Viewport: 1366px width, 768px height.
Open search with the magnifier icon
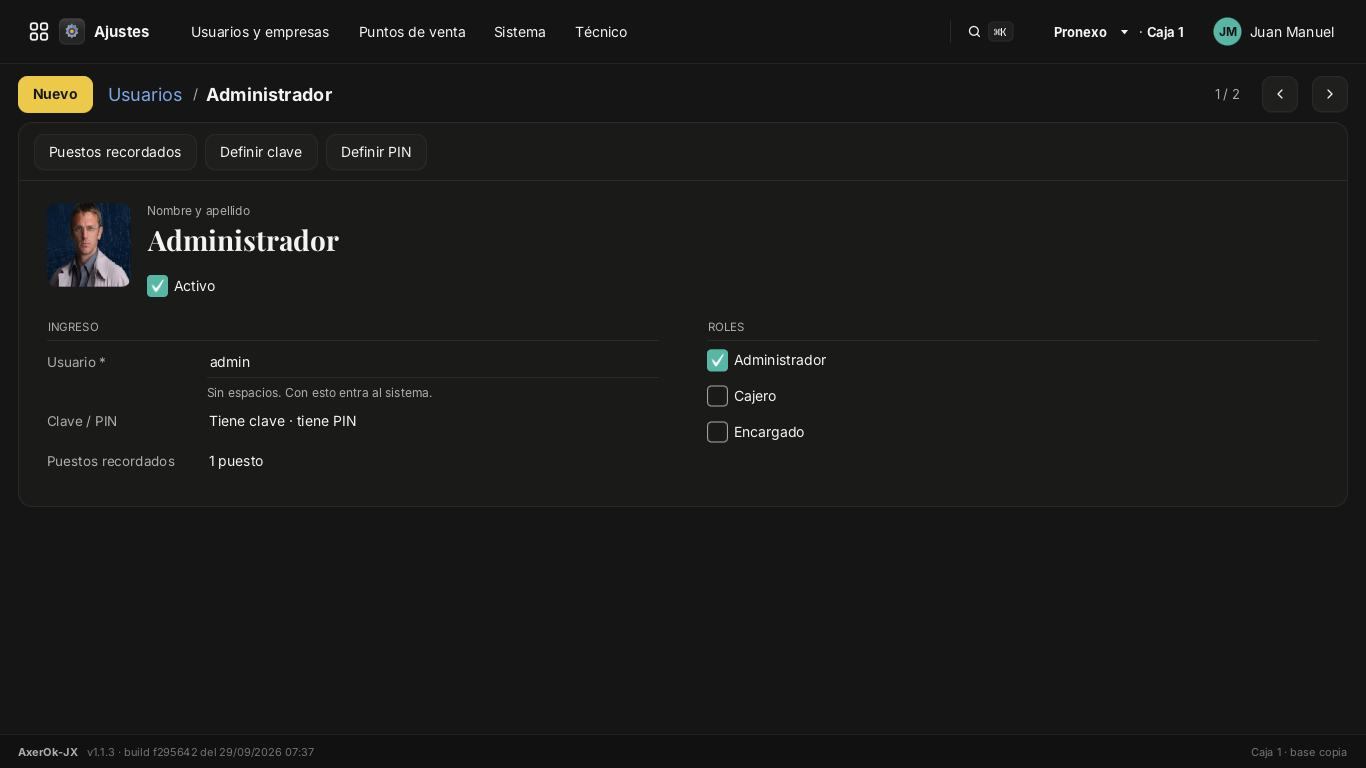click(x=974, y=32)
